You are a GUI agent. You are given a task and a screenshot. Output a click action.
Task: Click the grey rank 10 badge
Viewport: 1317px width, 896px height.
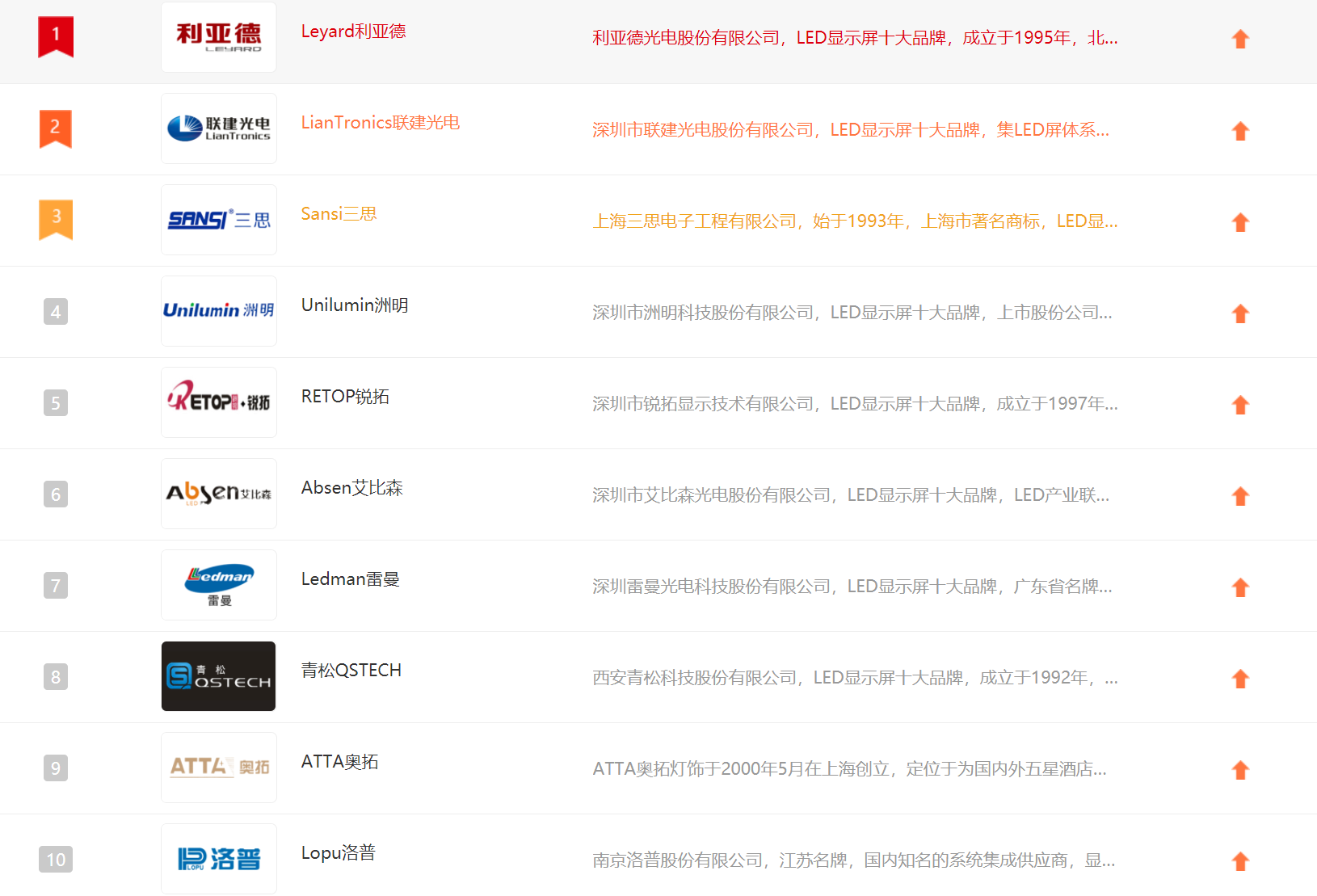click(x=56, y=859)
